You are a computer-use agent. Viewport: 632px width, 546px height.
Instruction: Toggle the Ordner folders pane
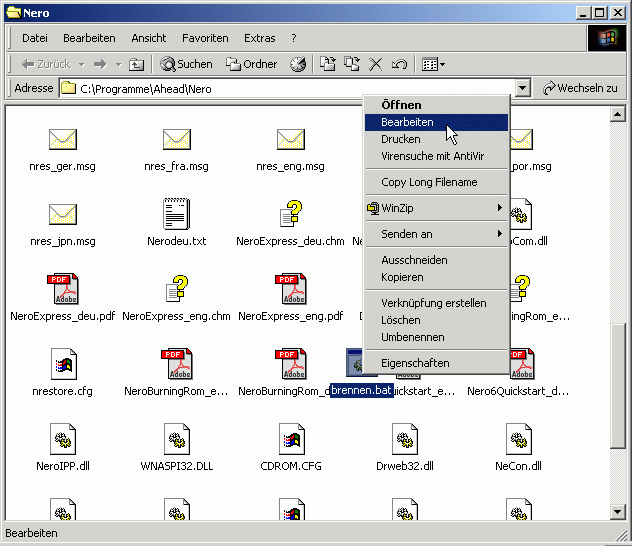coord(252,64)
